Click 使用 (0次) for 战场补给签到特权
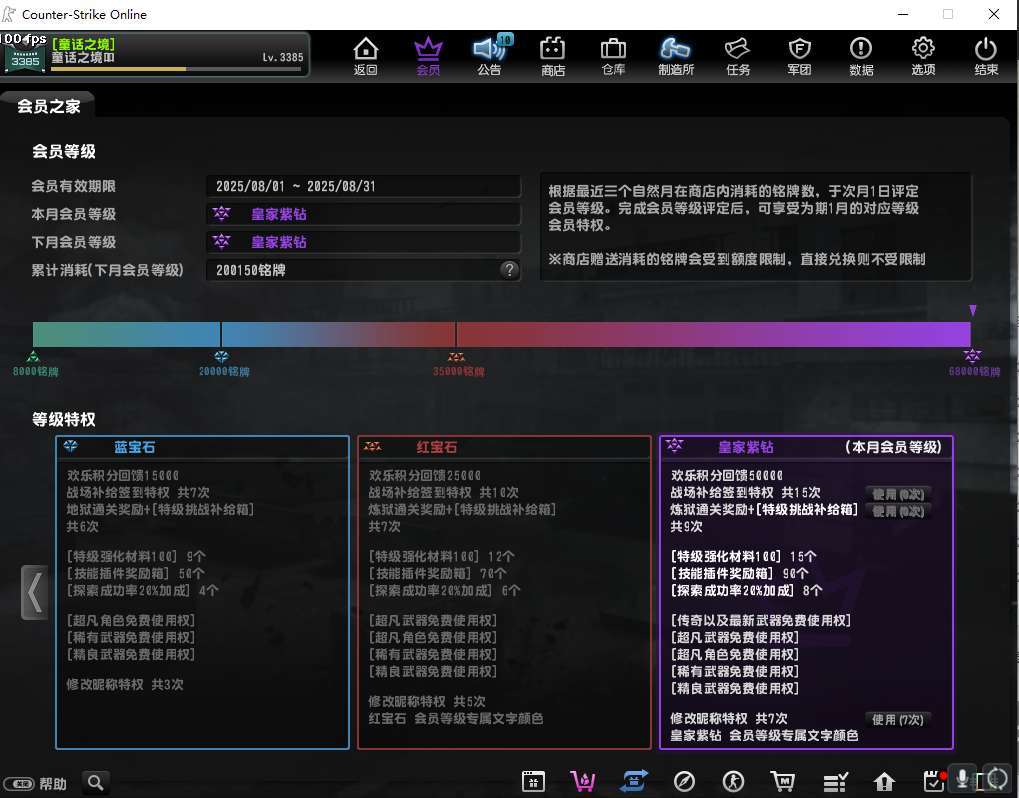1019x798 pixels. pyautogui.click(x=897, y=494)
